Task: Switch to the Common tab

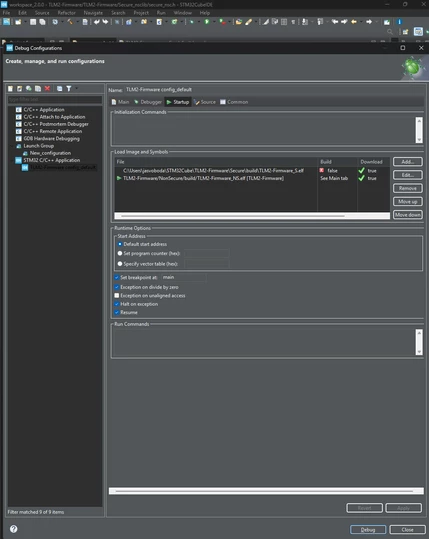Action: tap(234, 102)
